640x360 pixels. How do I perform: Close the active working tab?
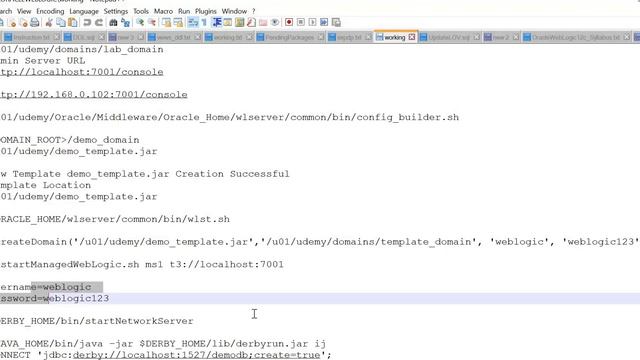[x=411, y=37]
